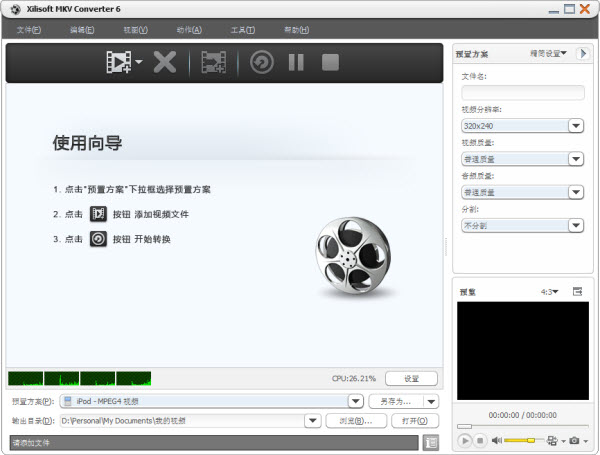Open the 文件(F) menu
600x455 pixels.
click(29, 30)
